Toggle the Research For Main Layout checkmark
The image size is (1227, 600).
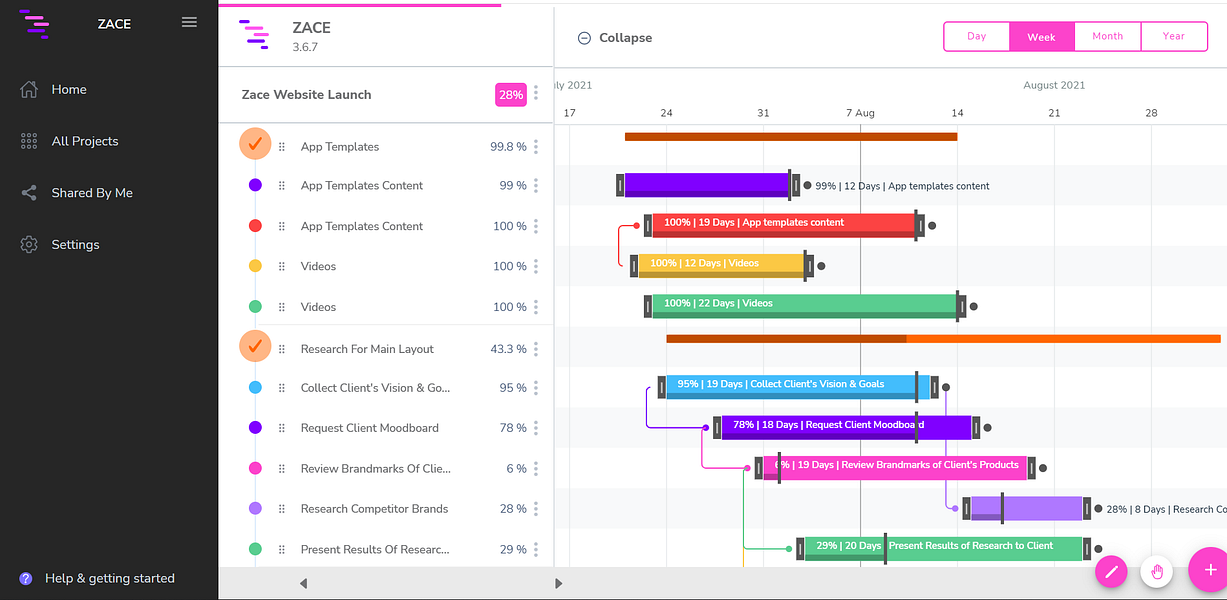(255, 346)
